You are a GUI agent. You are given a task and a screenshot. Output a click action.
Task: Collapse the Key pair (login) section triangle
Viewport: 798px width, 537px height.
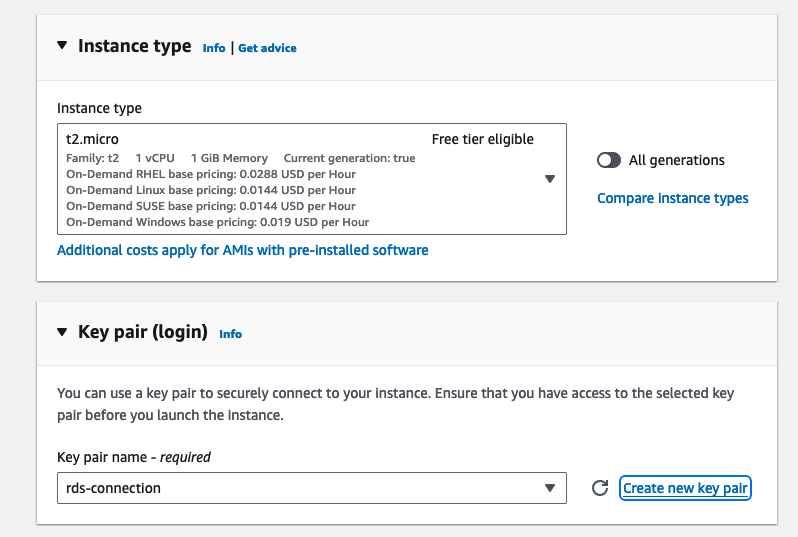pos(62,332)
